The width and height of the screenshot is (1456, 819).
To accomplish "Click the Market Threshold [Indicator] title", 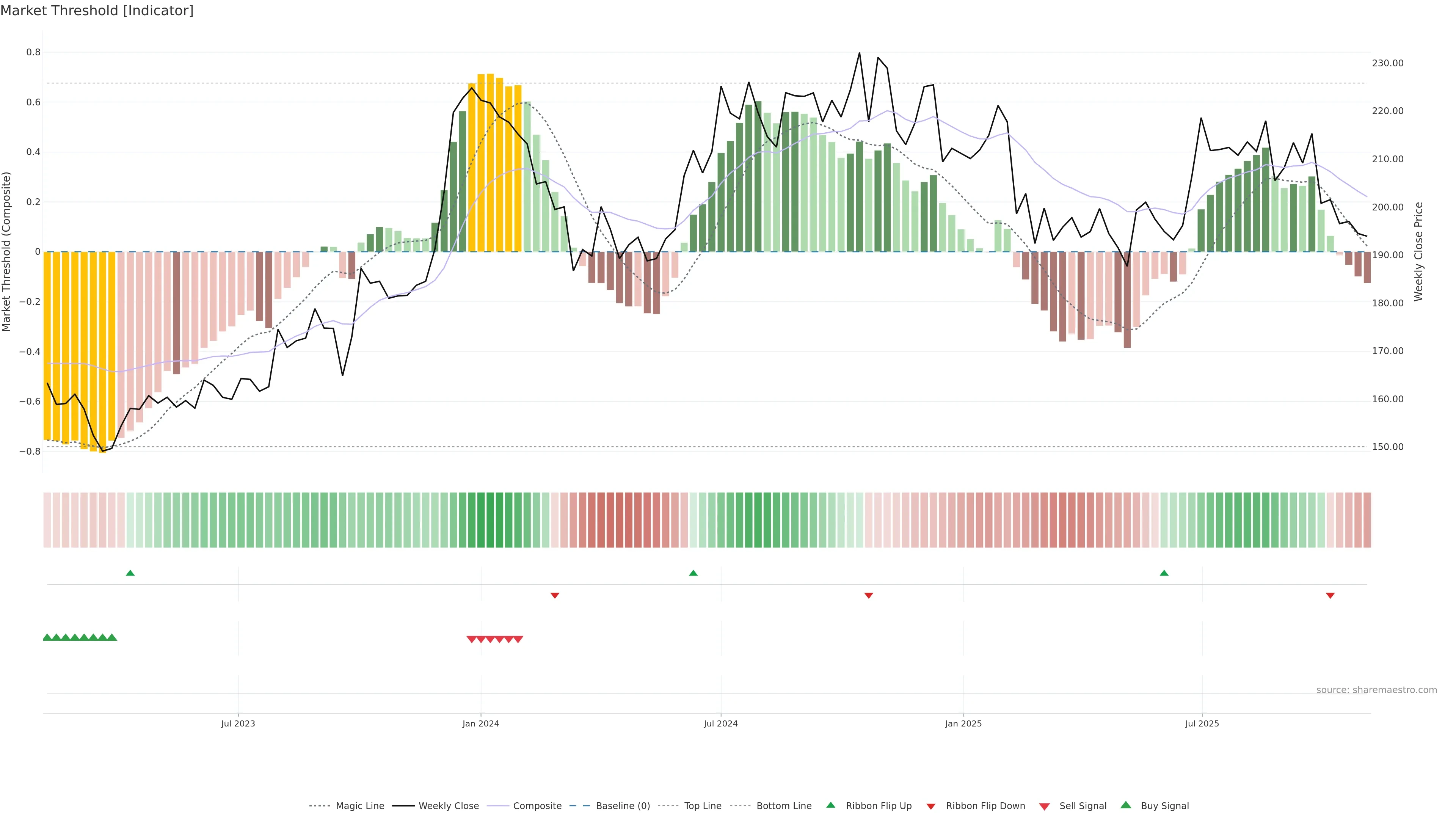I will [97, 11].
